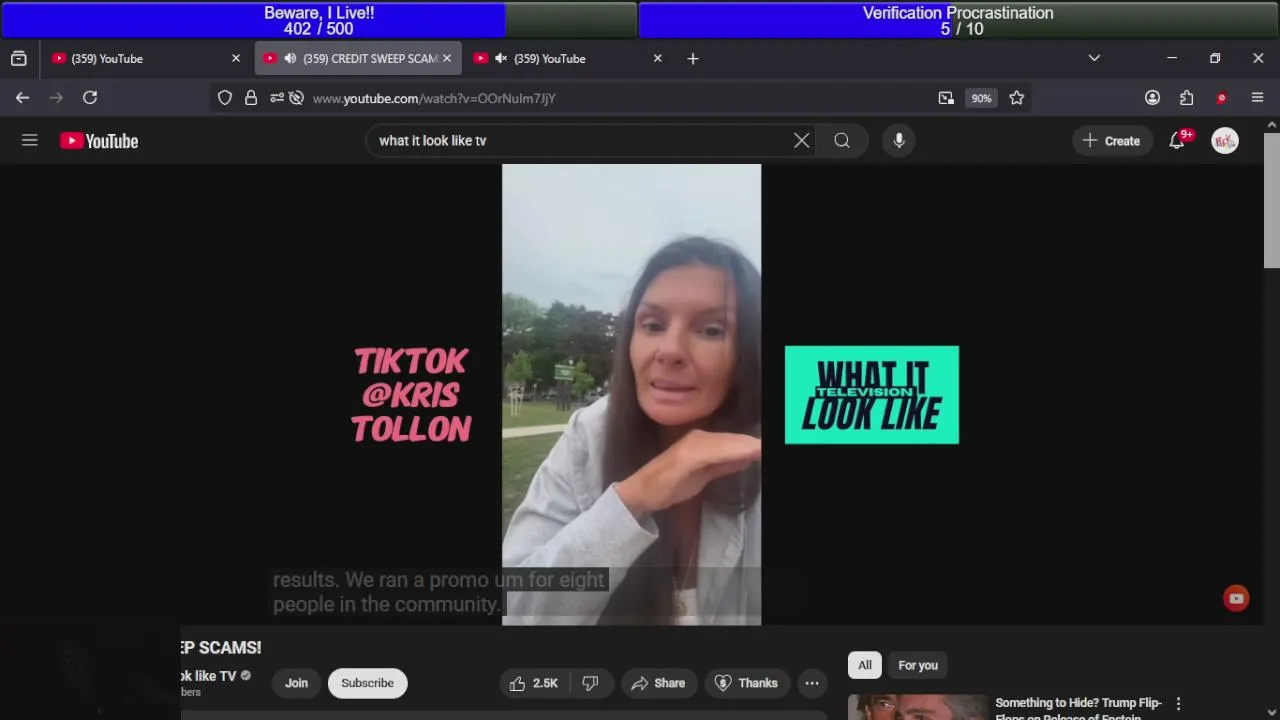Viewport: 1280px width, 720px height.
Task: Click the red extension icon in toolbar
Action: (x=1221, y=98)
